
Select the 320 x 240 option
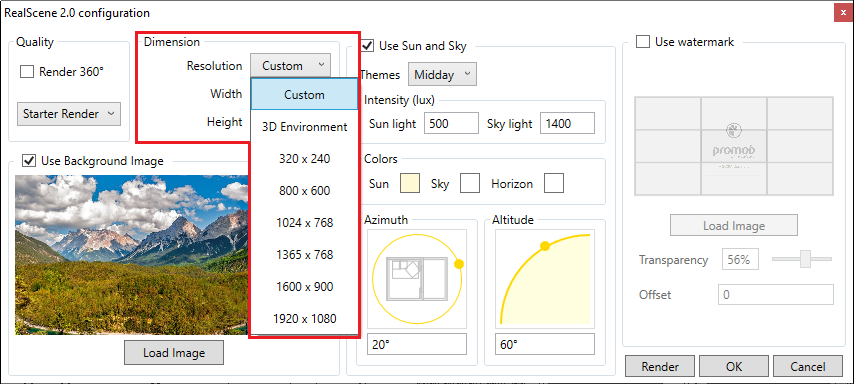[x=304, y=159]
